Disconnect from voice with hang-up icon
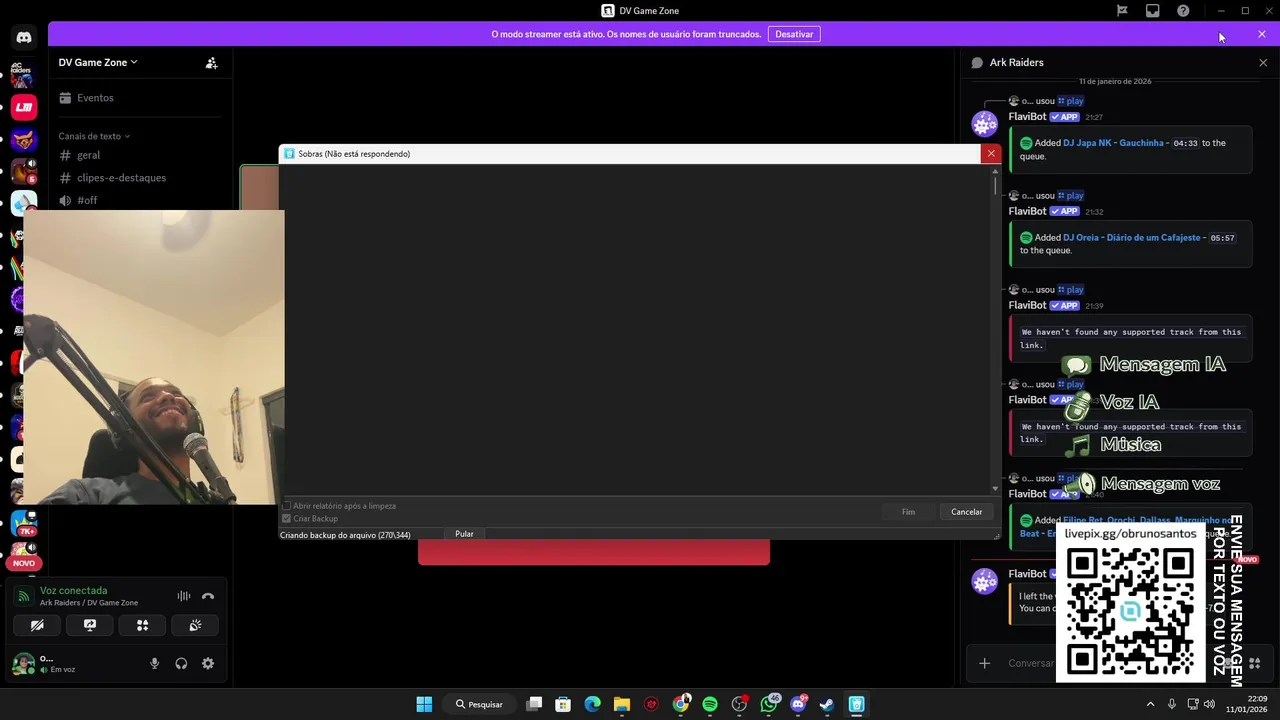Viewport: 1280px width, 720px height. click(208, 596)
